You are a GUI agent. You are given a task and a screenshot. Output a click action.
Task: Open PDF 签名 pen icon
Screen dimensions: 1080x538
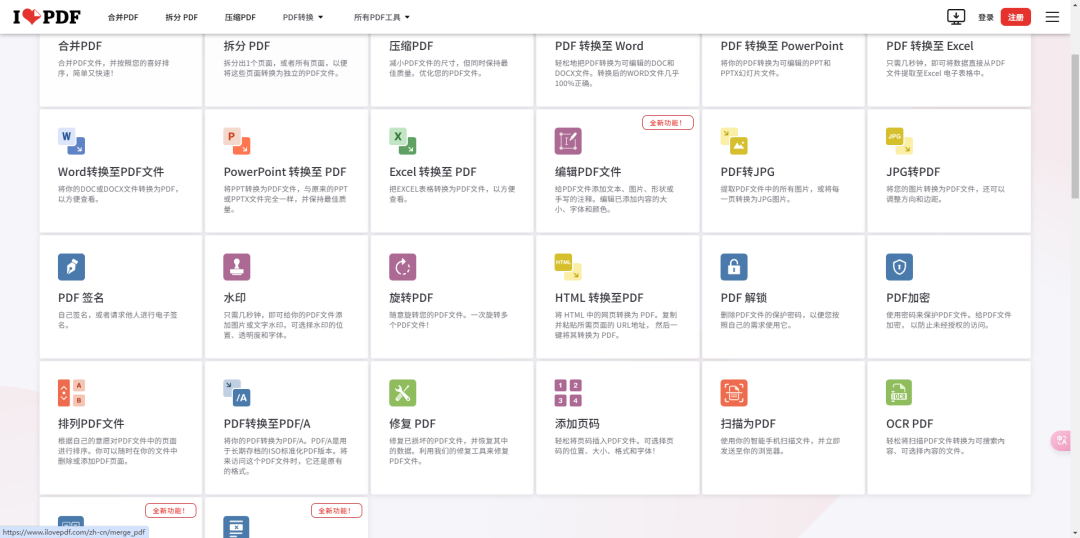[71, 267]
